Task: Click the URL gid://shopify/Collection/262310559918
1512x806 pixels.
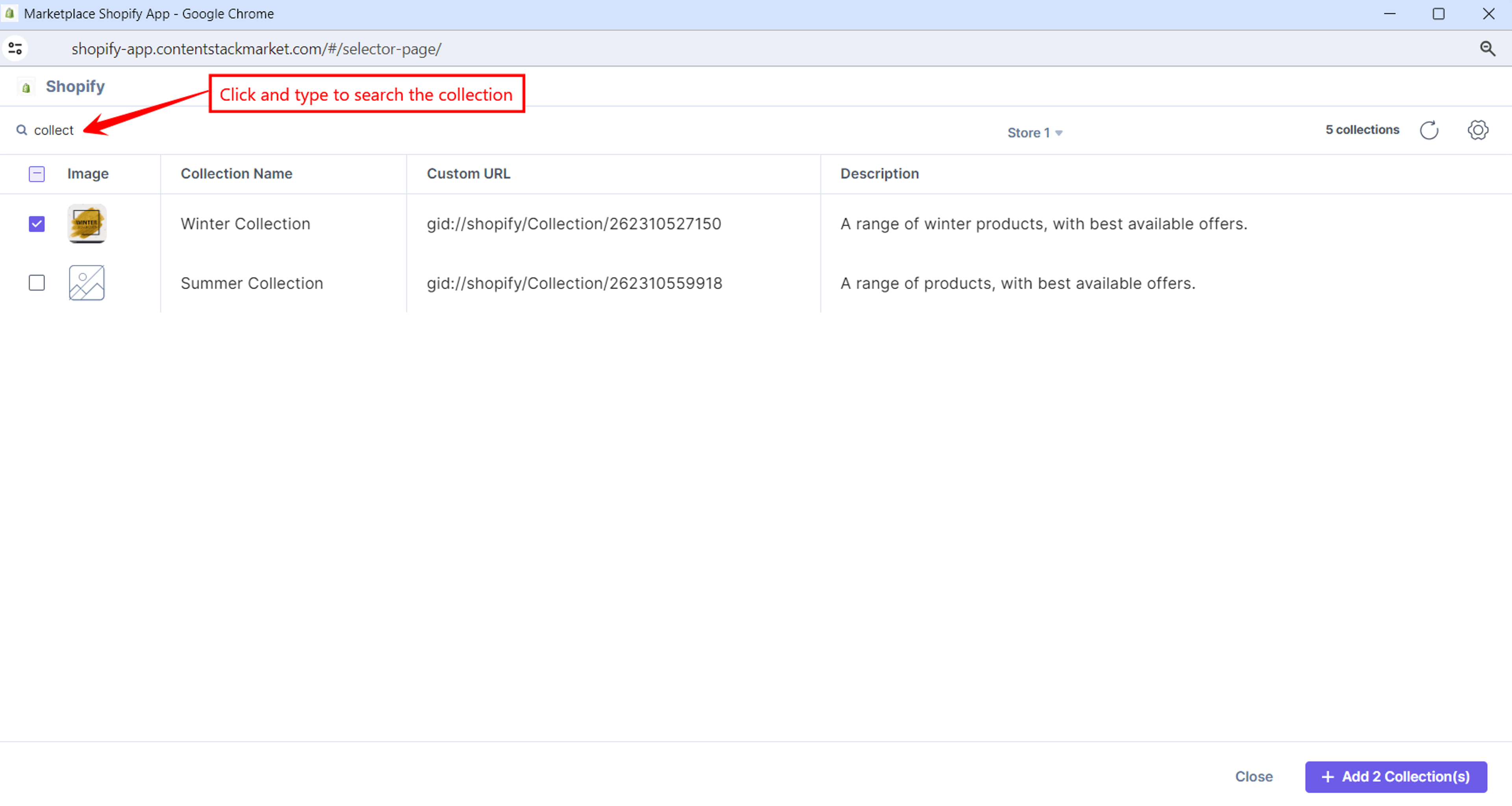Action: tap(574, 283)
